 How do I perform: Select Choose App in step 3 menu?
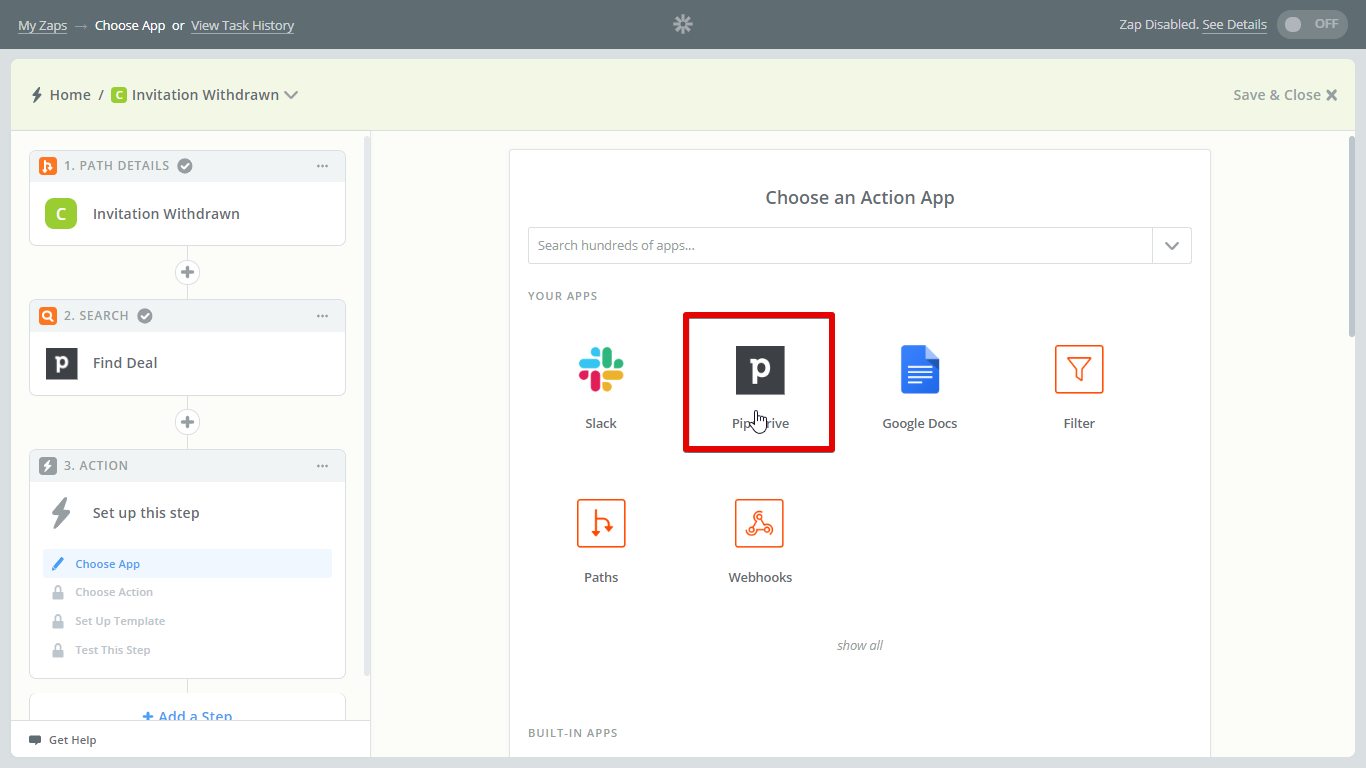click(187, 564)
